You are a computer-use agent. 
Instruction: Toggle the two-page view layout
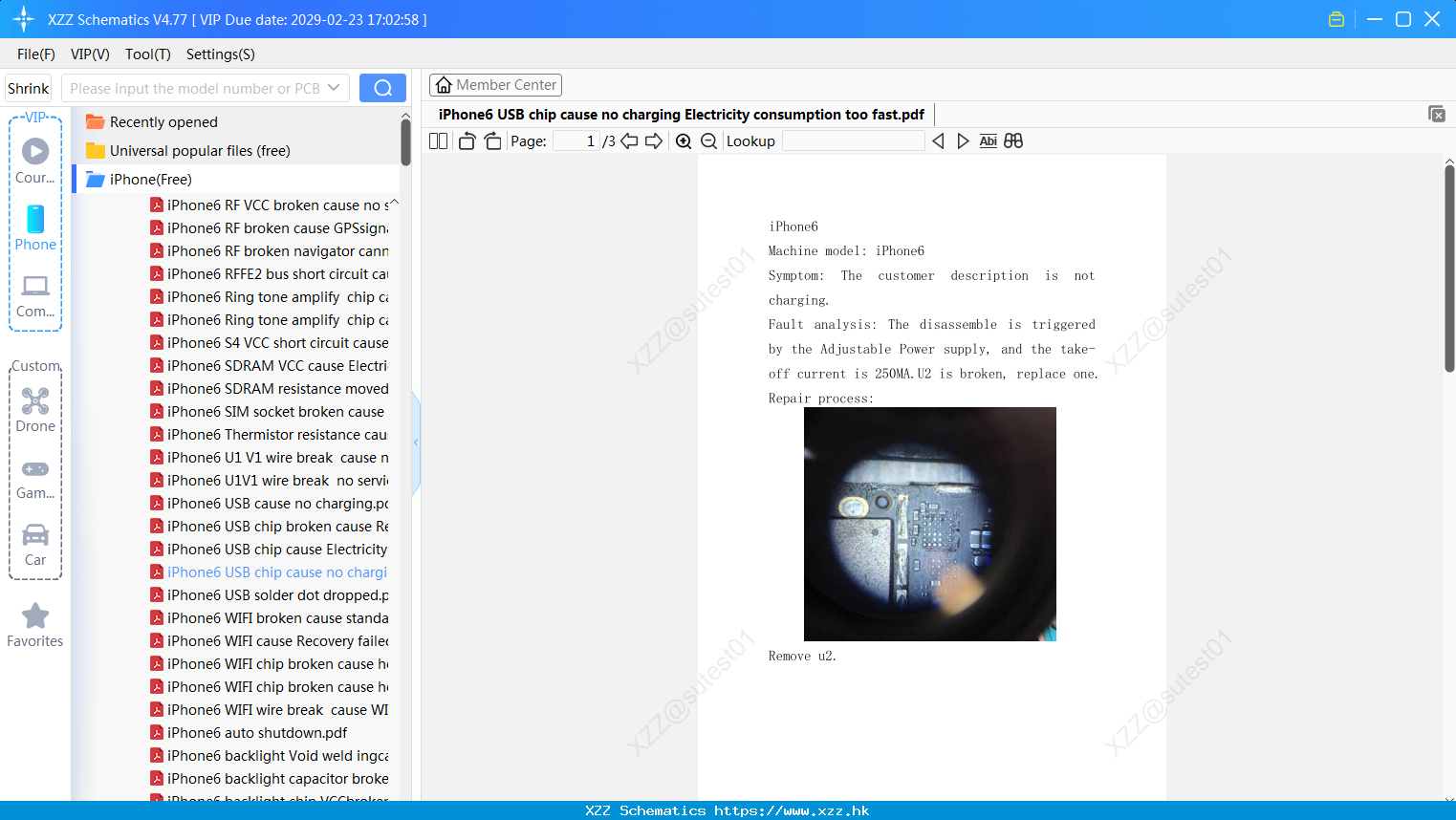pos(438,140)
